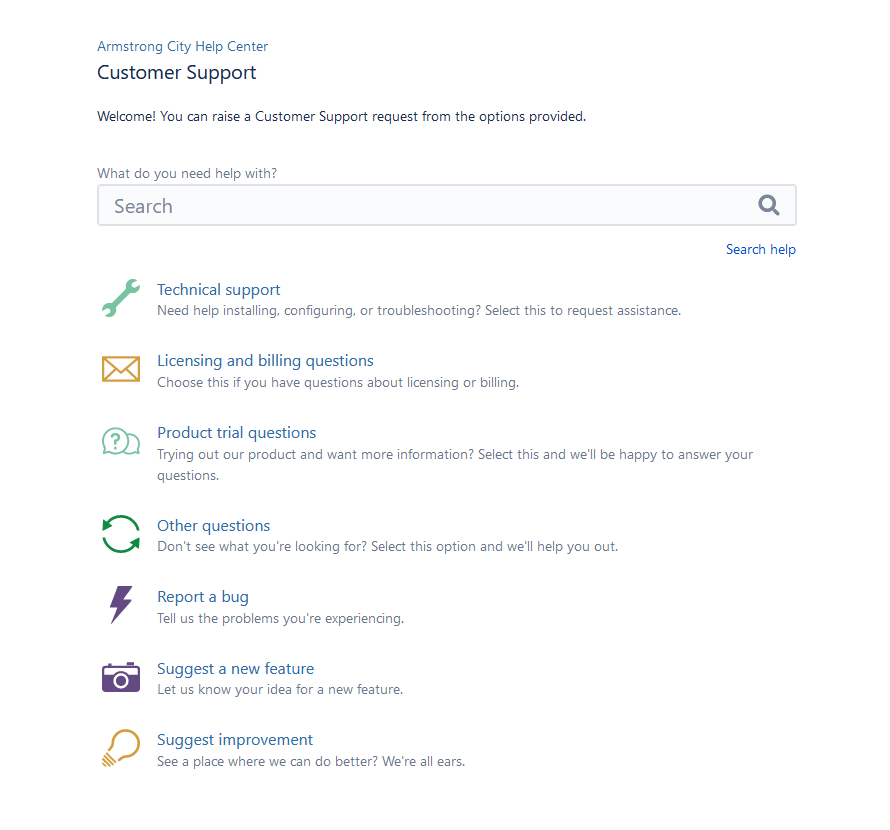Screen dimensions: 890x830
Task: Open Product trial questions via speech bubble icon
Action: (x=120, y=440)
